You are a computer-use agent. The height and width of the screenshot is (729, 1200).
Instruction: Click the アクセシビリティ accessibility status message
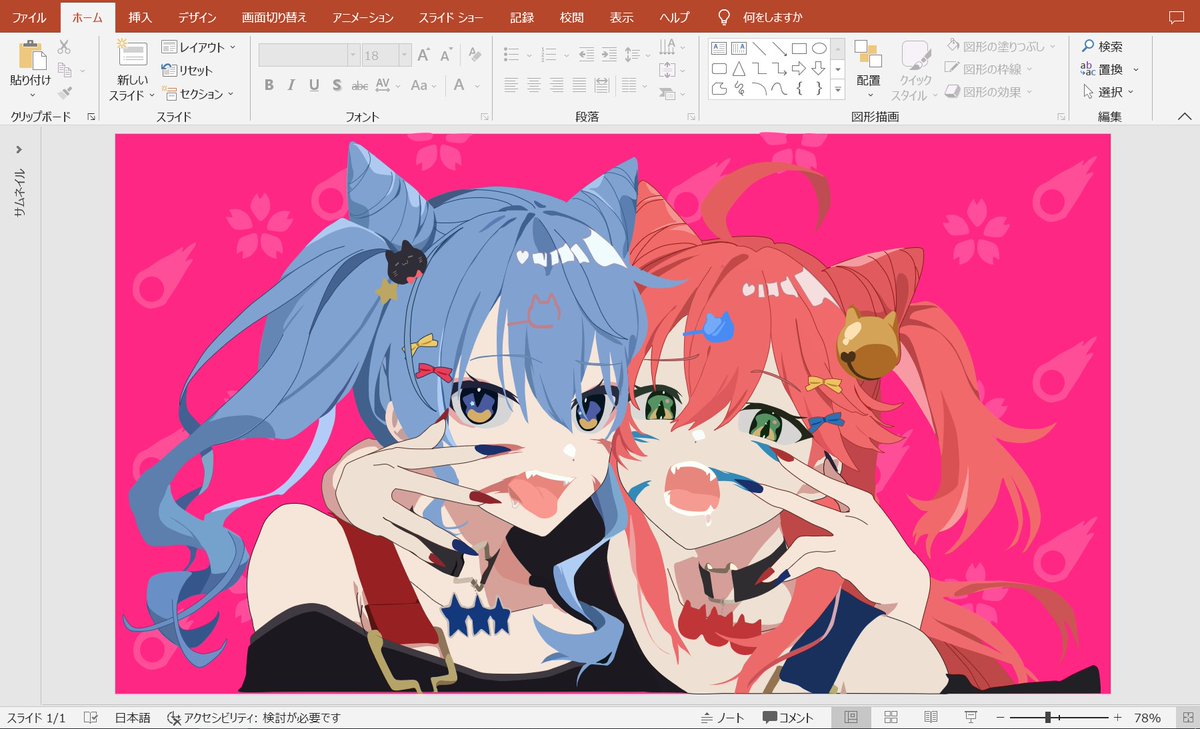(x=254, y=718)
